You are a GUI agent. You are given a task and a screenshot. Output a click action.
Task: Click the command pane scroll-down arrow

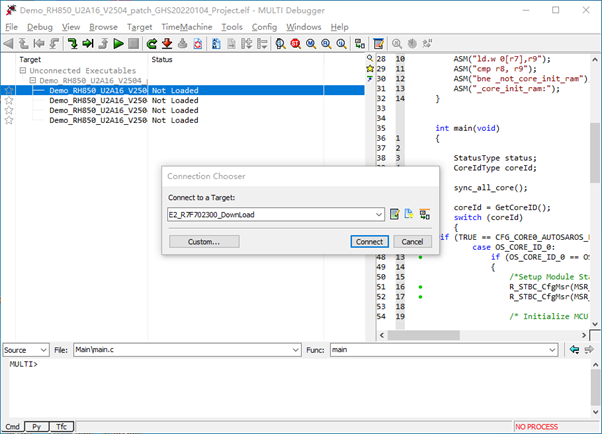click(595, 412)
